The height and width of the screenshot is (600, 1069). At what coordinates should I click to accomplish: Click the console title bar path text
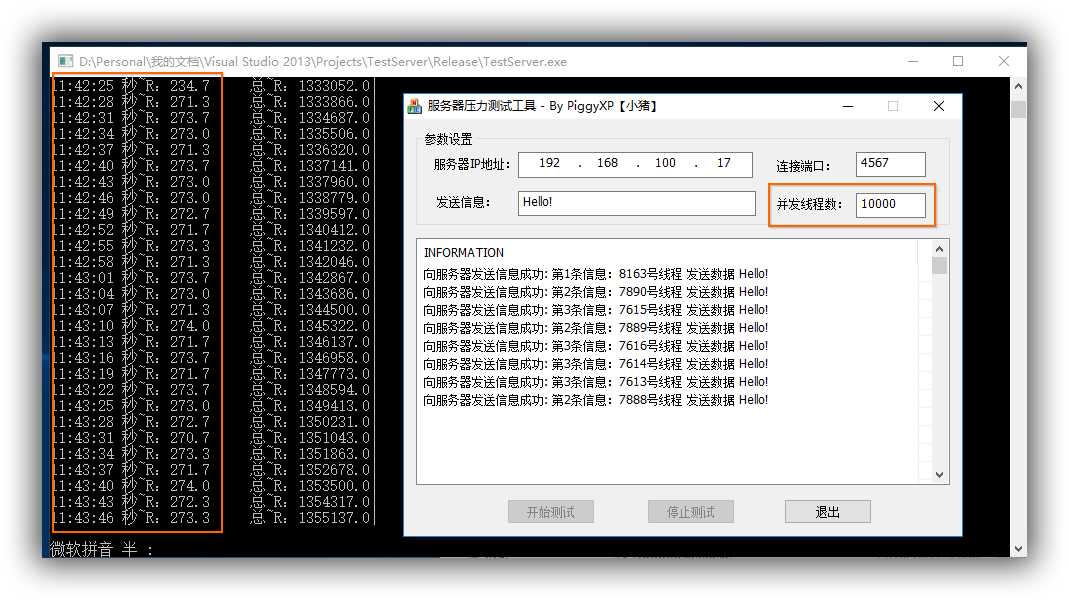[323, 61]
